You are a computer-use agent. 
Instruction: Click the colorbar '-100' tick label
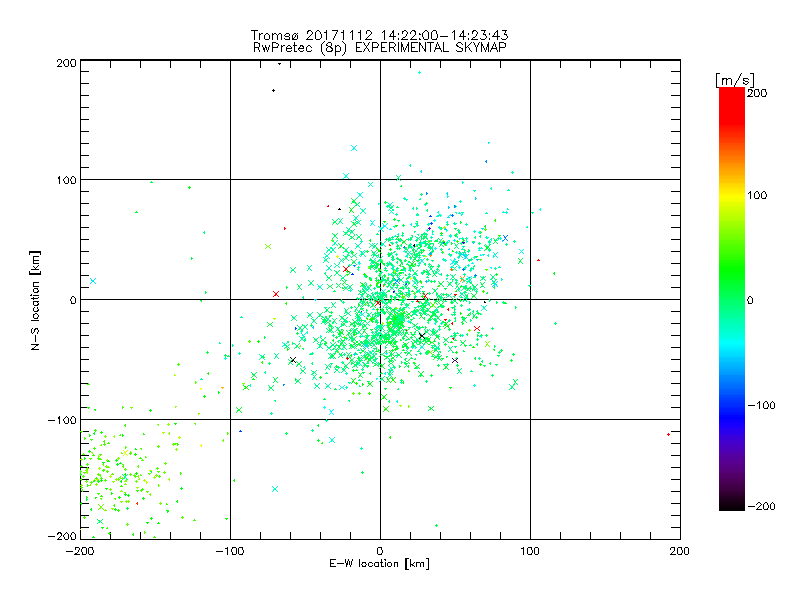point(761,406)
